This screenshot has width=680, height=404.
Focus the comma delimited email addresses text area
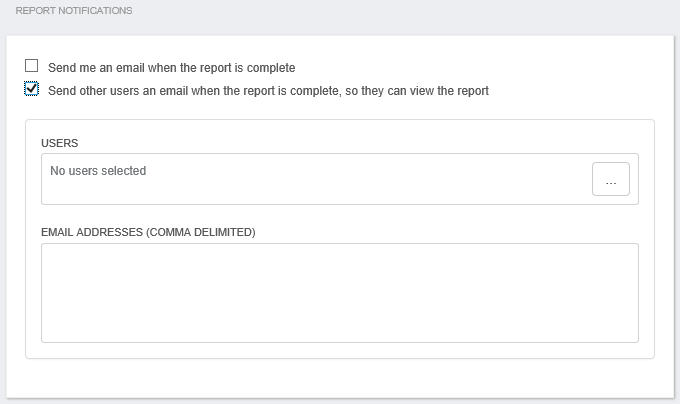(340, 293)
